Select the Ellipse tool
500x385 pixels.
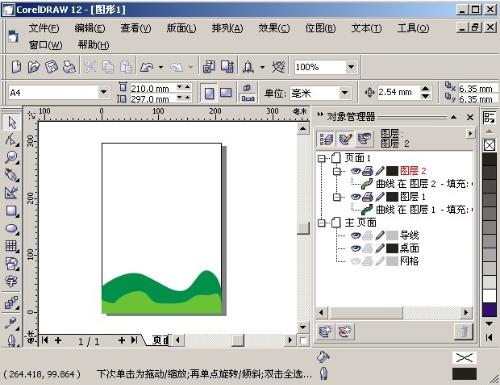pos(12,228)
